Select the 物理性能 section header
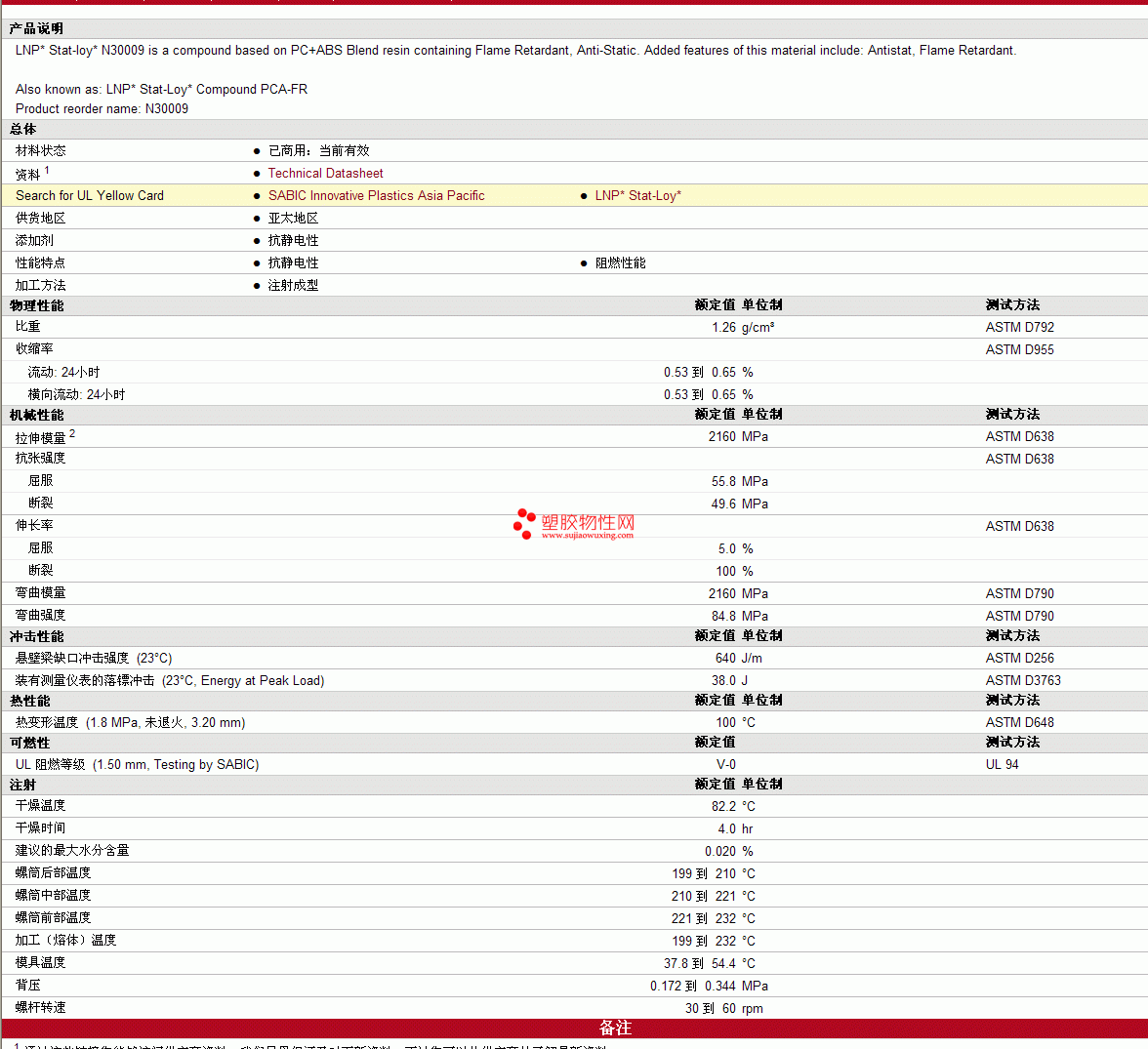The height and width of the screenshot is (1049, 1148). [37, 306]
